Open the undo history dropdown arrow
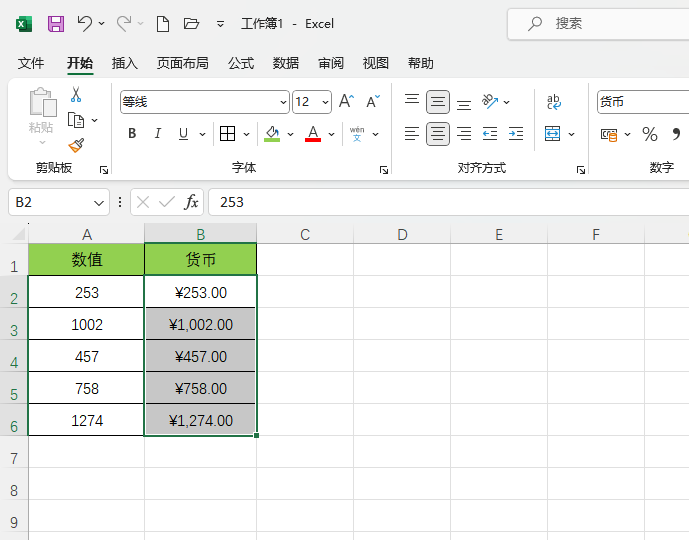Image resolution: width=689 pixels, height=540 pixels. [x=102, y=23]
